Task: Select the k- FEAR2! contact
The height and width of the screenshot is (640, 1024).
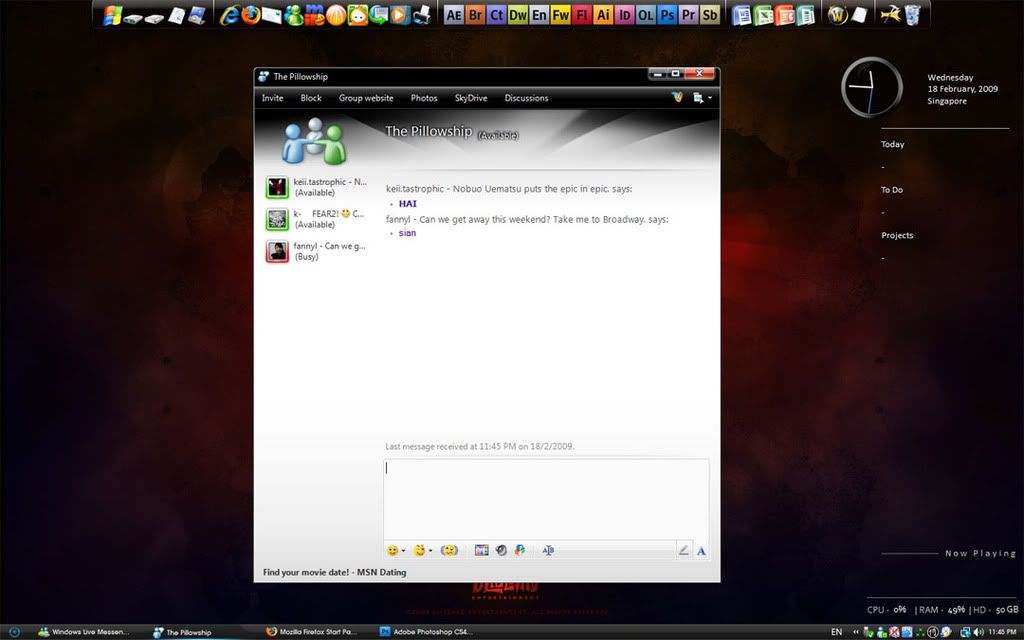Action: 317,219
